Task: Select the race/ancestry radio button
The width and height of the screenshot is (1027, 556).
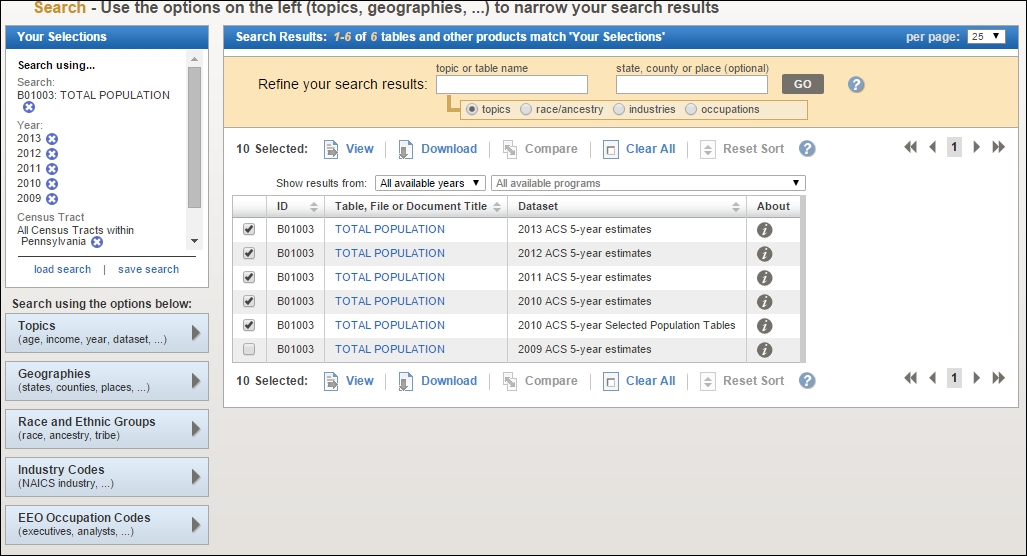Action: (525, 109)
